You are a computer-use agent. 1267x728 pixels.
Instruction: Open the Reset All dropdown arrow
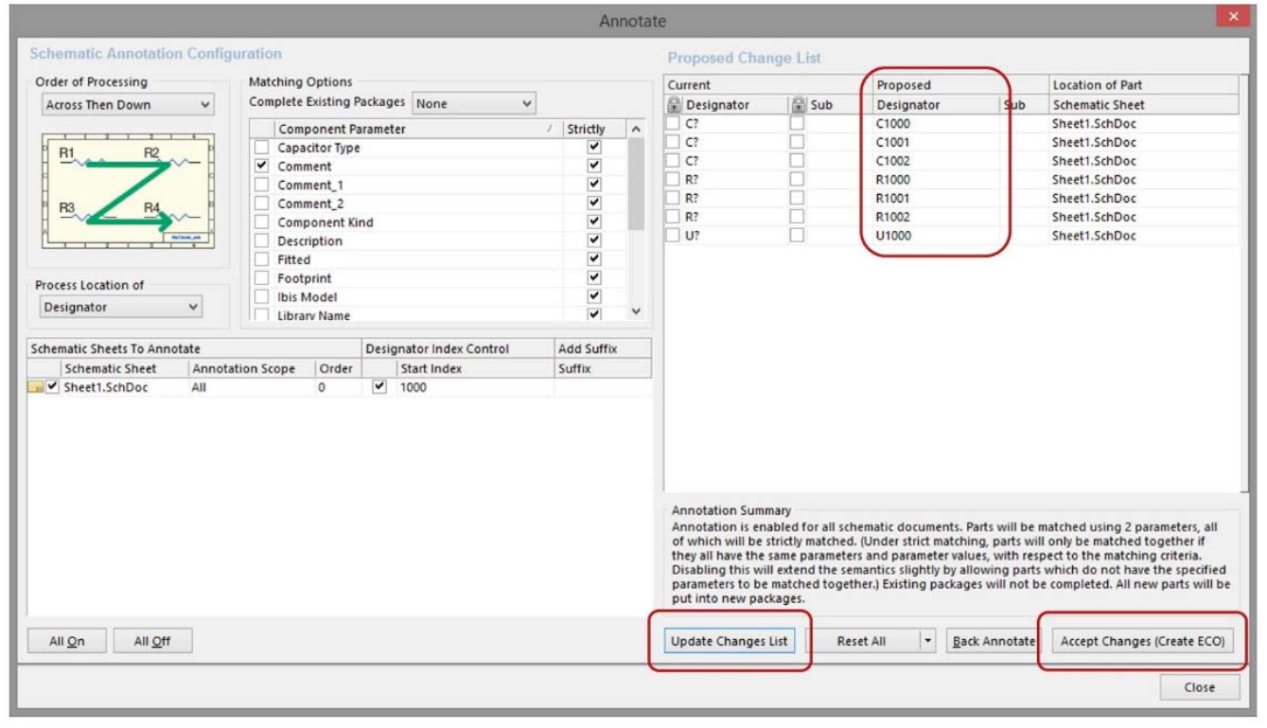click(x=928, y=641)
